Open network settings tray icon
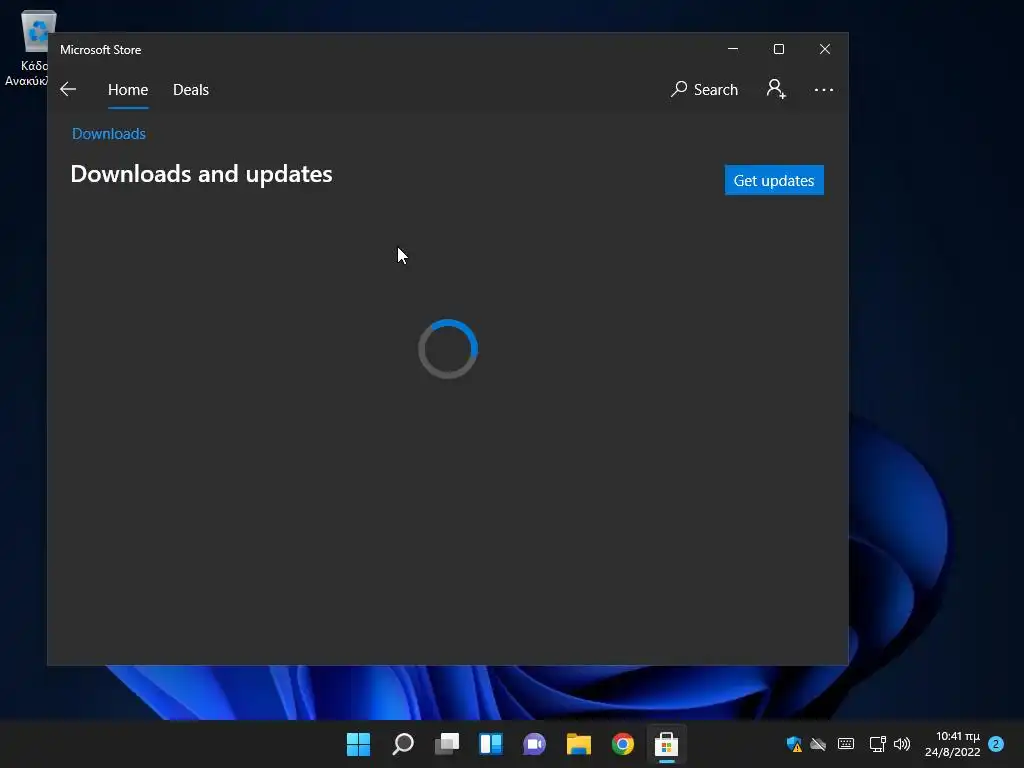This screenshot has width=1024, height=768. pos(877,744)
